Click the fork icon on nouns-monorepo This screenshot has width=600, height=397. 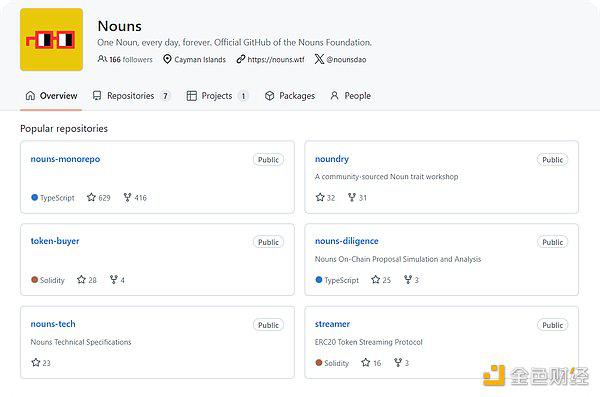pos(127,197)
